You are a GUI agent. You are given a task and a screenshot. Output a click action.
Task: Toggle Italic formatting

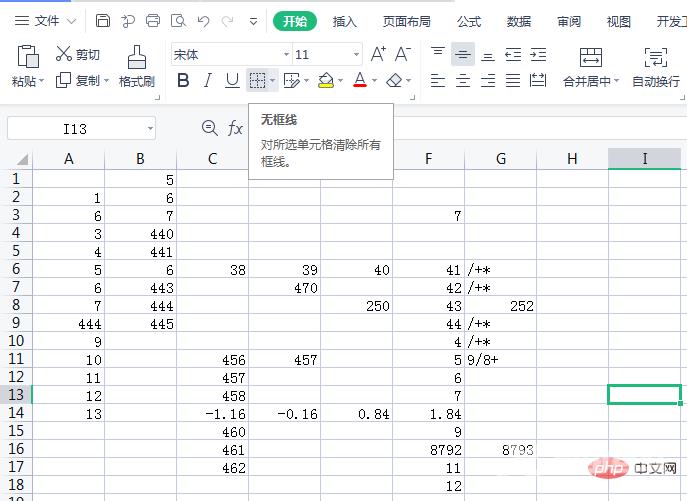208,81
